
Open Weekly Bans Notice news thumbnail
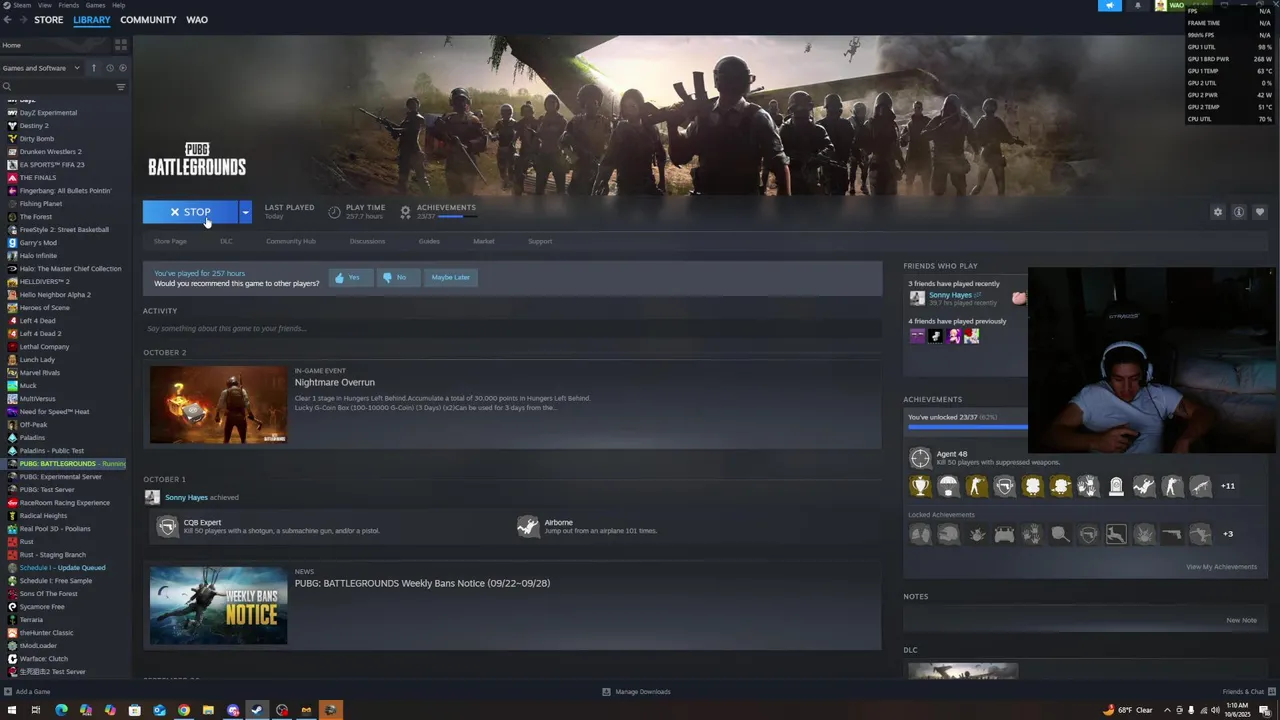pyautogui.click(x=218, y=606)
